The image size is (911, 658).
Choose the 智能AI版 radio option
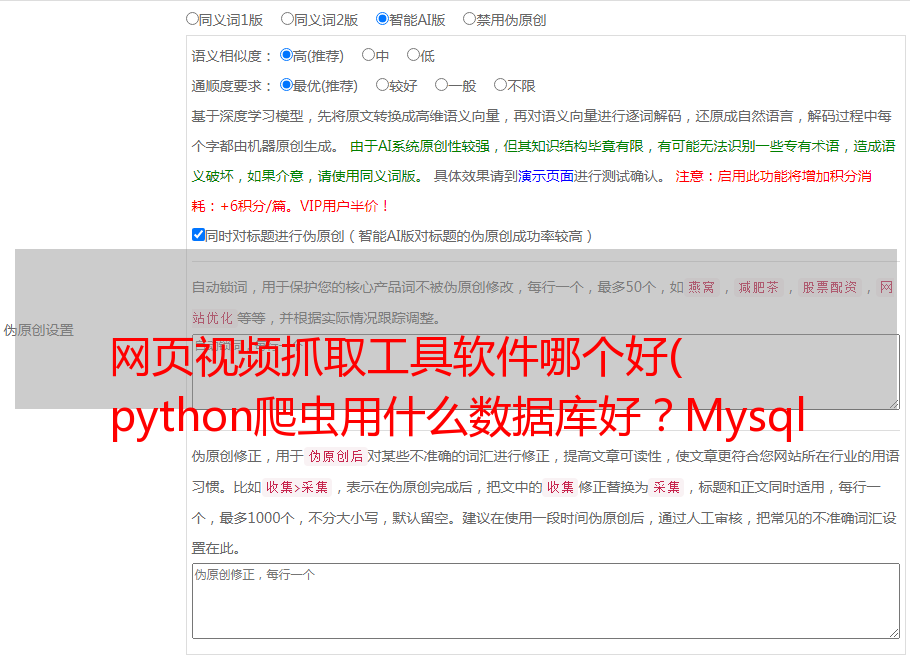pos(382,19)
